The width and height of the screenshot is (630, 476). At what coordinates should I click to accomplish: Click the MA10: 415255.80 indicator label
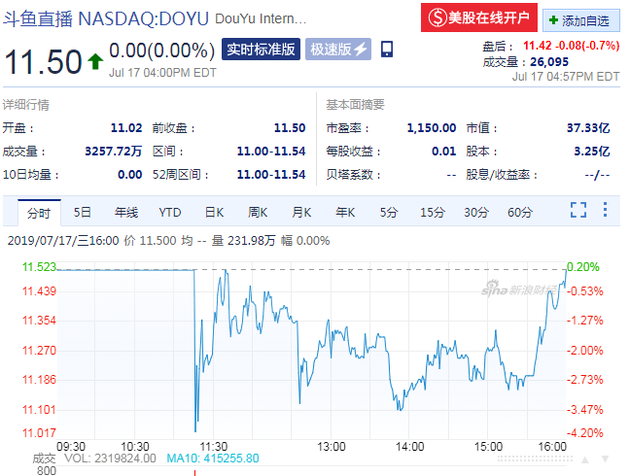[x=213, y=458]
